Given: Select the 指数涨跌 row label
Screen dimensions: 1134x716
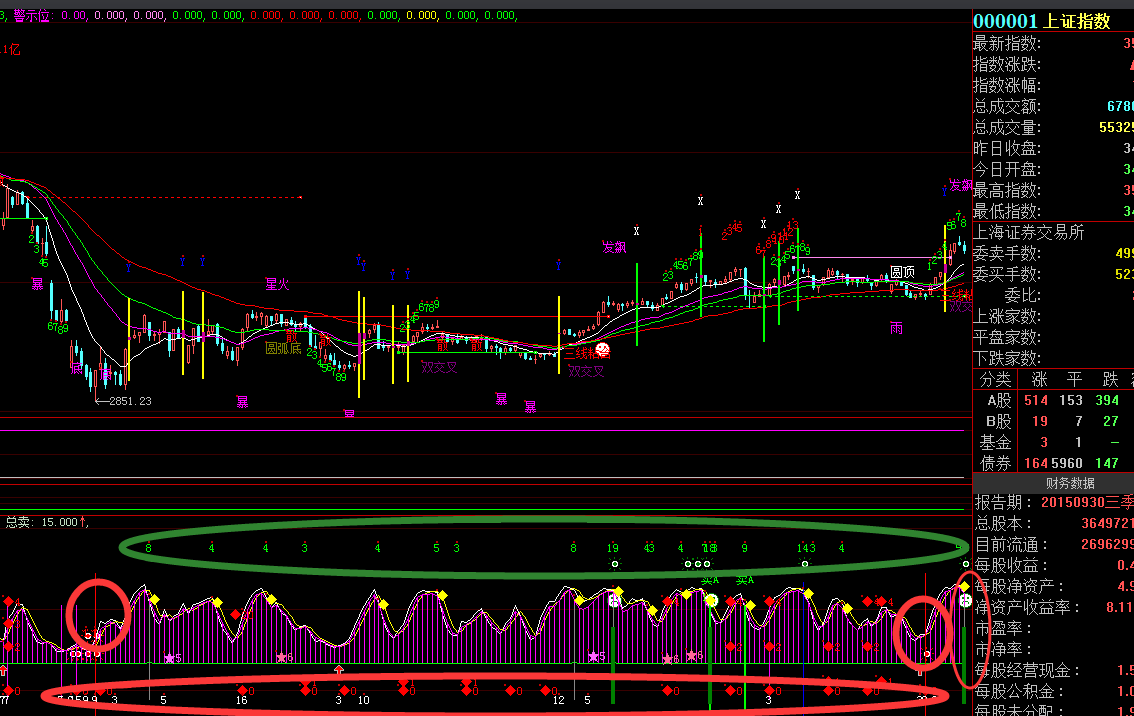Looking at the screenshot, I should [x=1007, y=65].
